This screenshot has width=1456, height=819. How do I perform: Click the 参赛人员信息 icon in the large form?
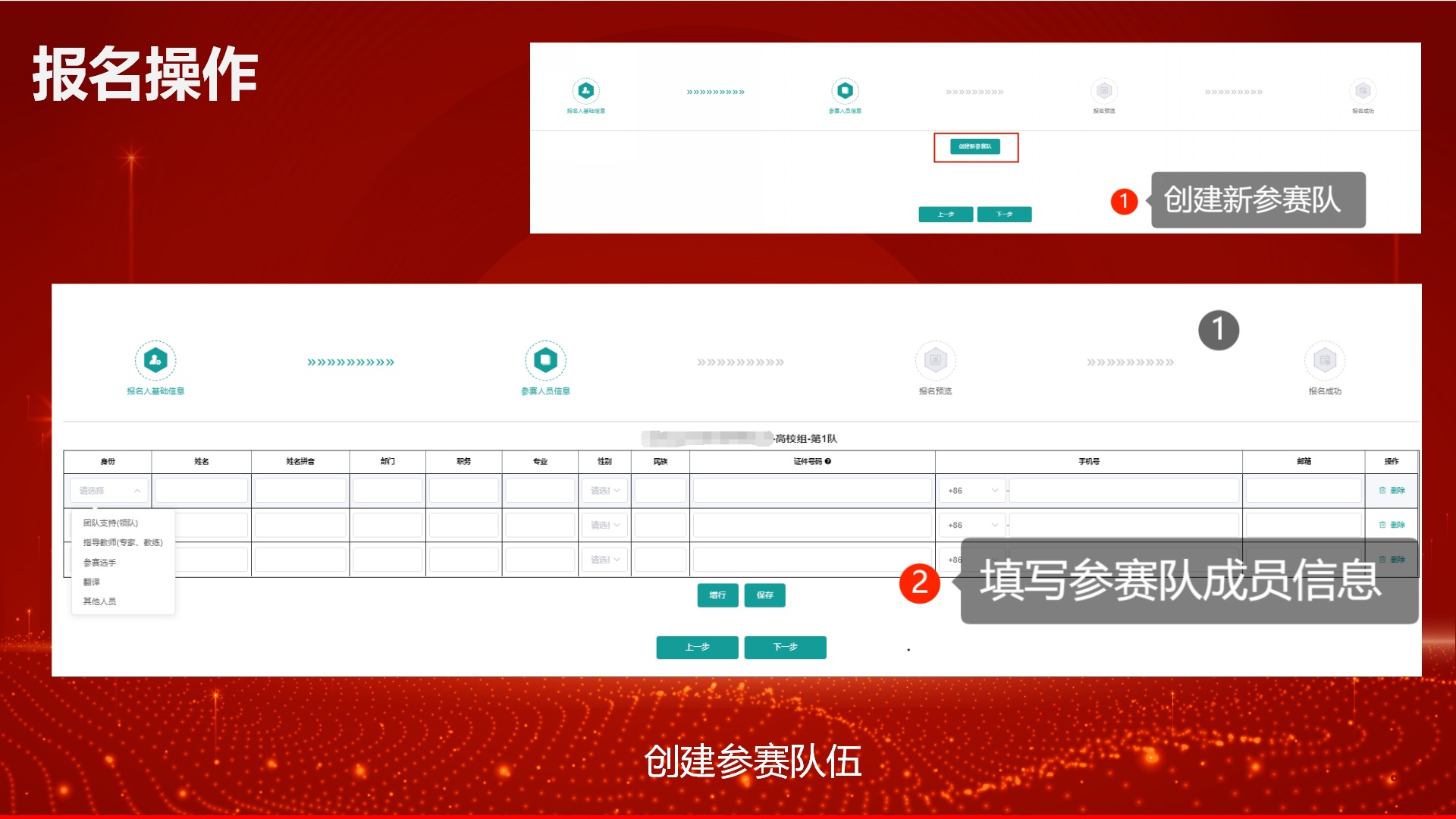click(x=545, y=362)
